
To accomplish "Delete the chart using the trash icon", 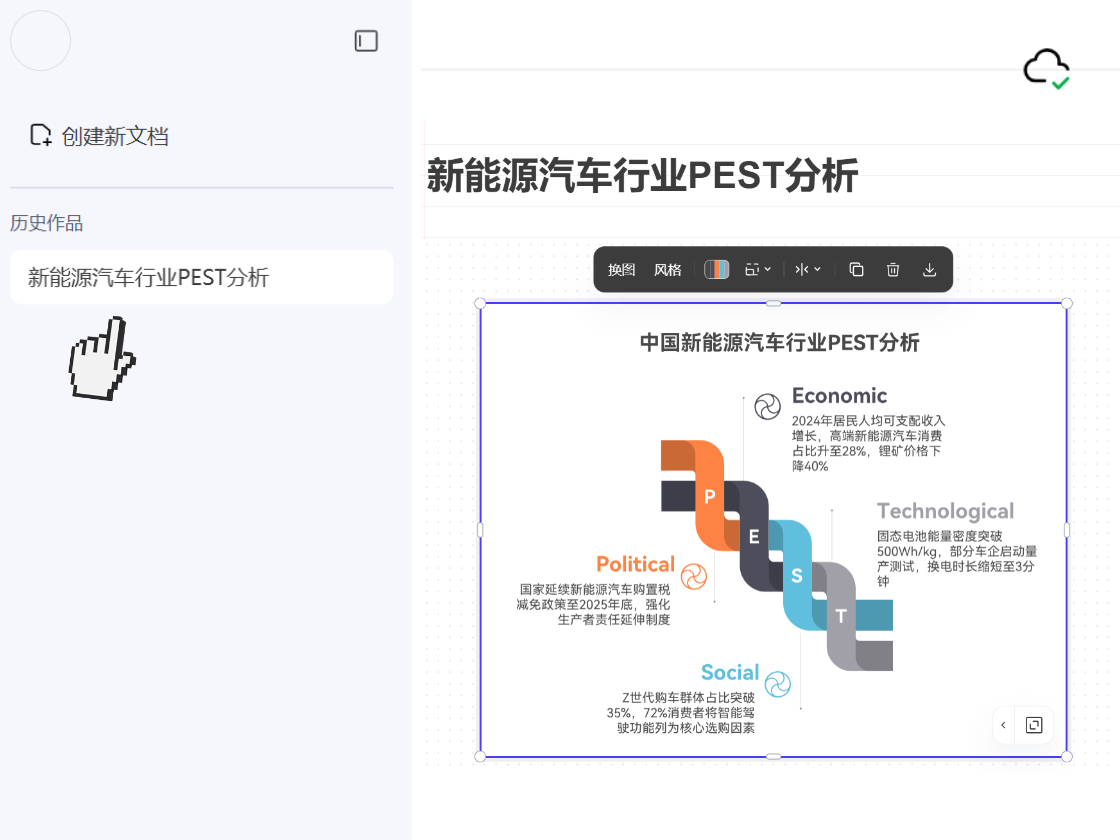I will 892,269.
